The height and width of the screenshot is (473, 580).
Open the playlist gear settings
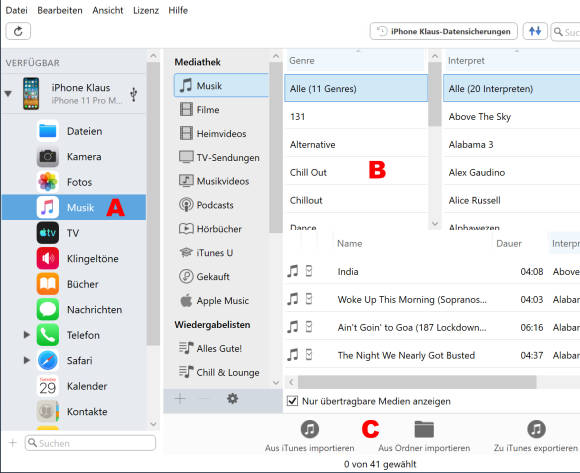232,399
